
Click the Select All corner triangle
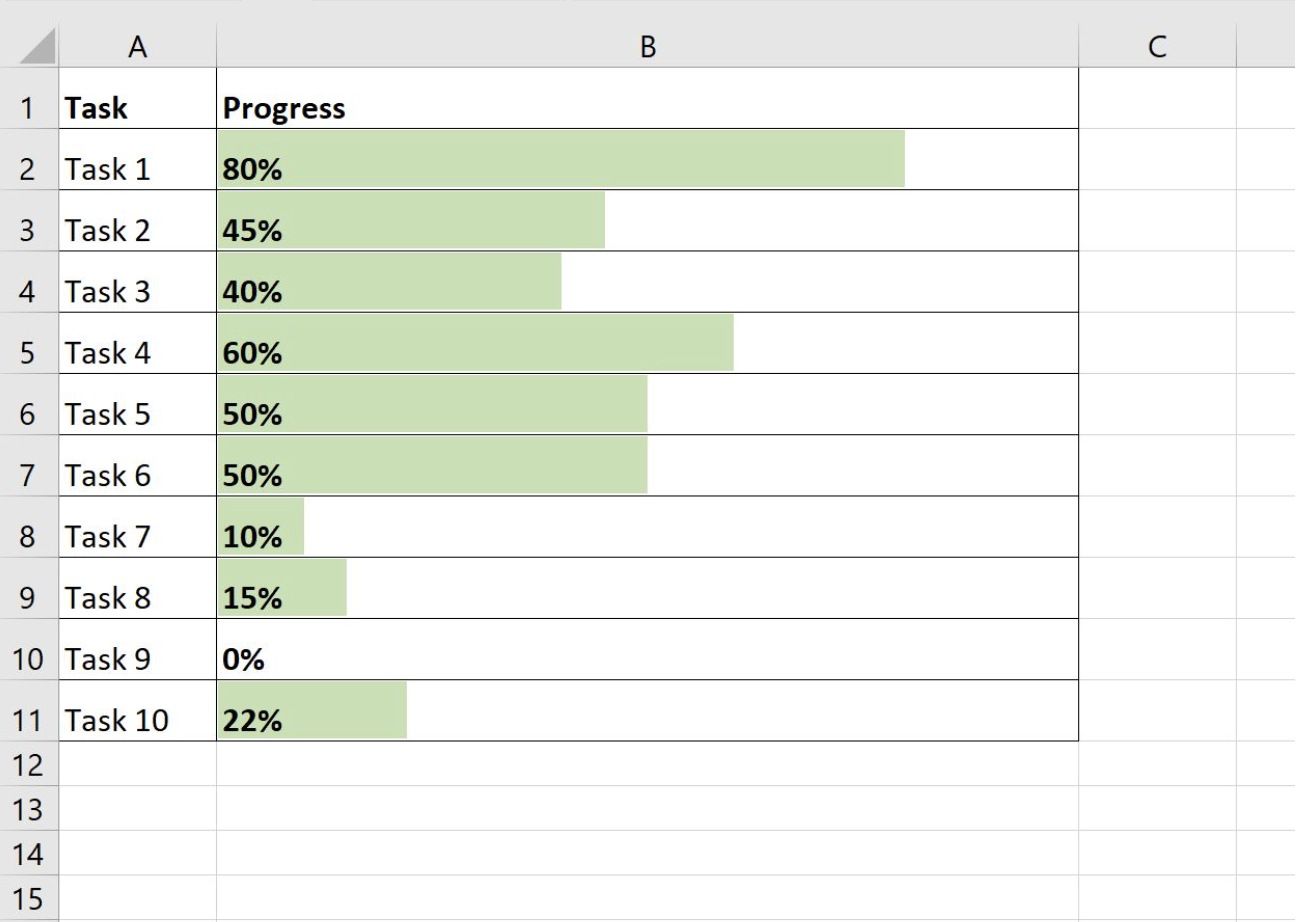37,47
